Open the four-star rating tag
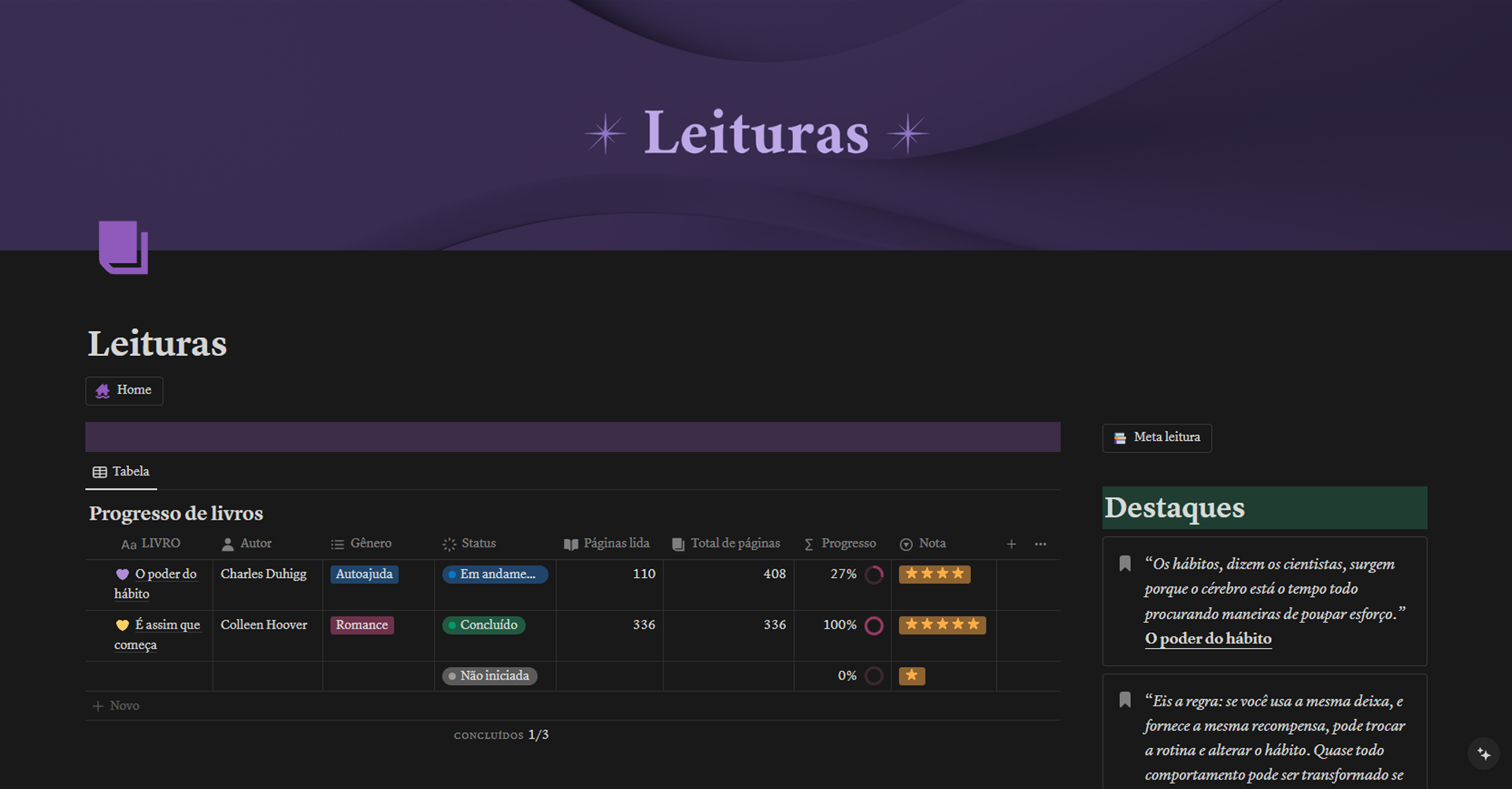Viewport: 1512px width, 789px height. click(x=935, y=574)
